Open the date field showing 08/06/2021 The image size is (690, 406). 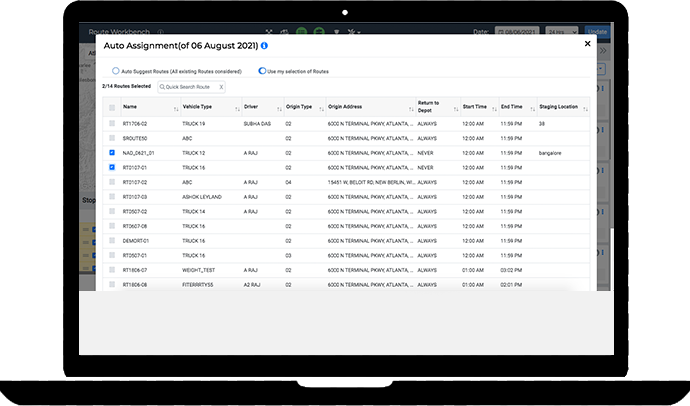[520, 32]
